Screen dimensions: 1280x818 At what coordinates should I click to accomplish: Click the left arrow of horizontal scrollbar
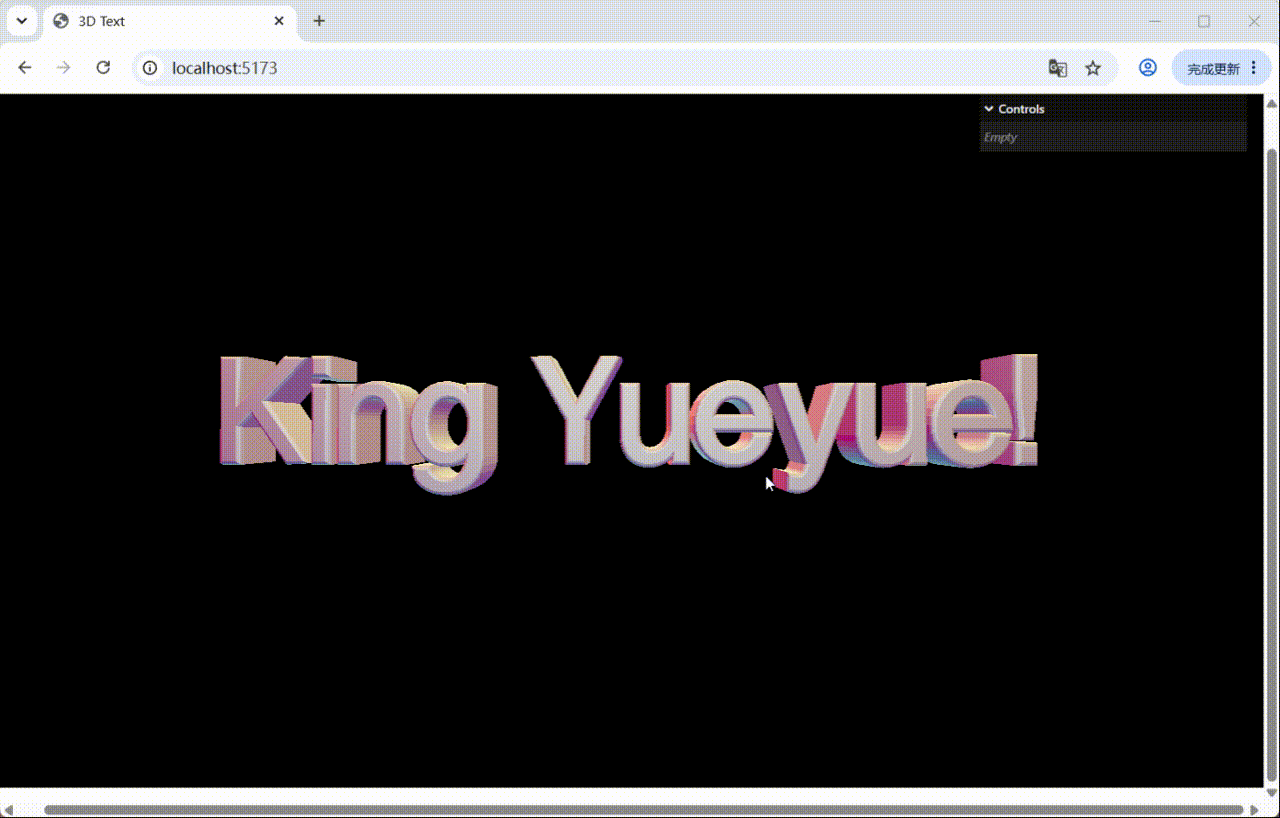coord(10,810)
